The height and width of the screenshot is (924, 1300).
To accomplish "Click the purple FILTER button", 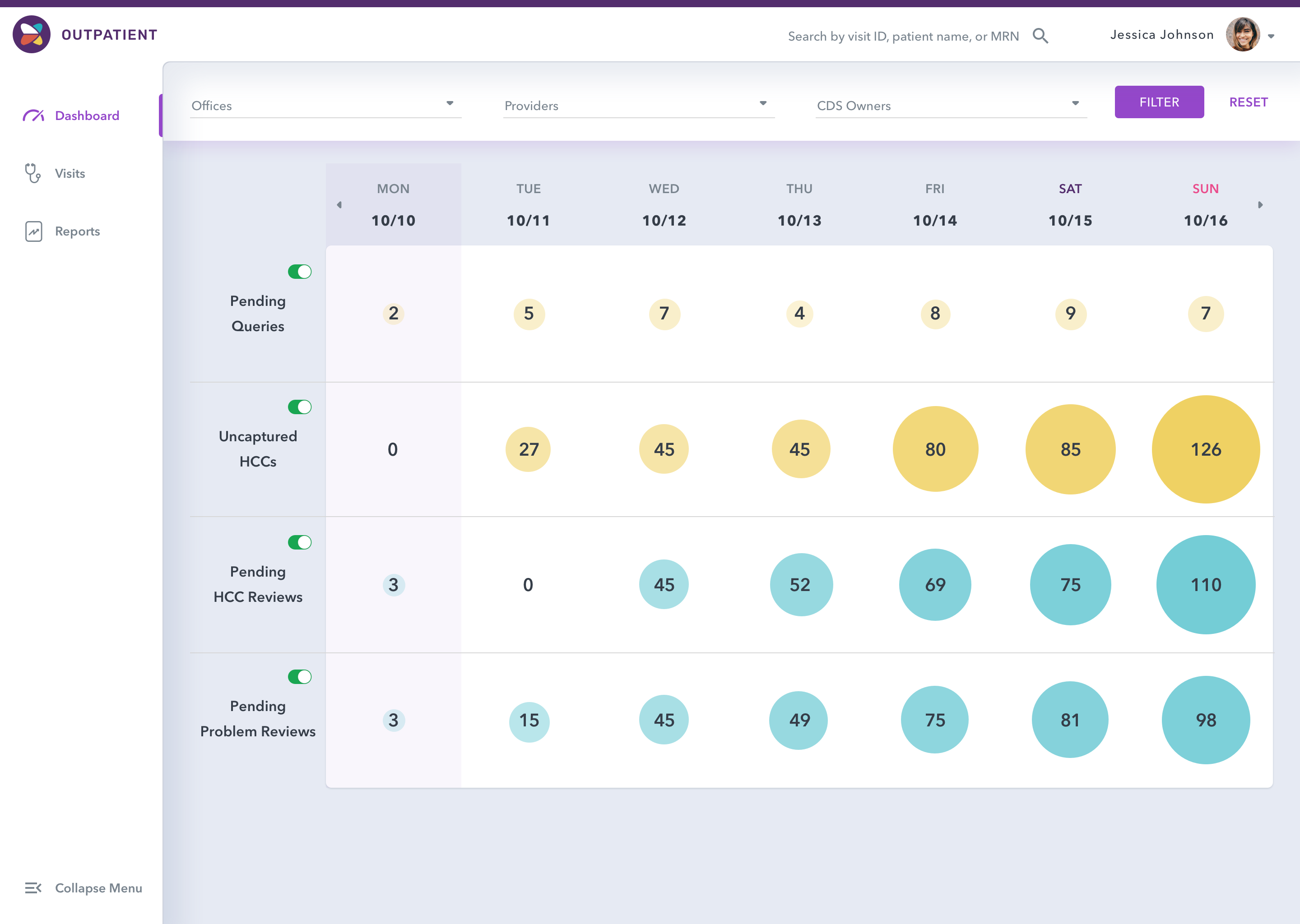I will [x=1159, y=102].
